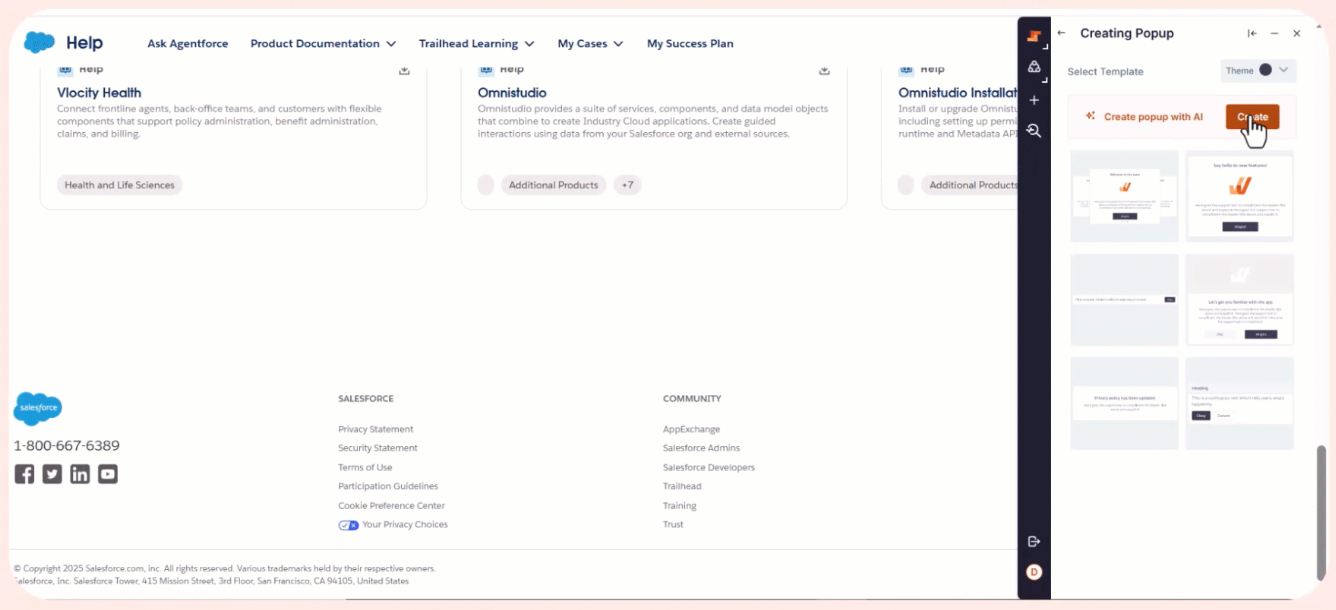The width and height of the screenshot is (1336, 610).
Task: Open the AppExchange community link
Action: point(691,429)
